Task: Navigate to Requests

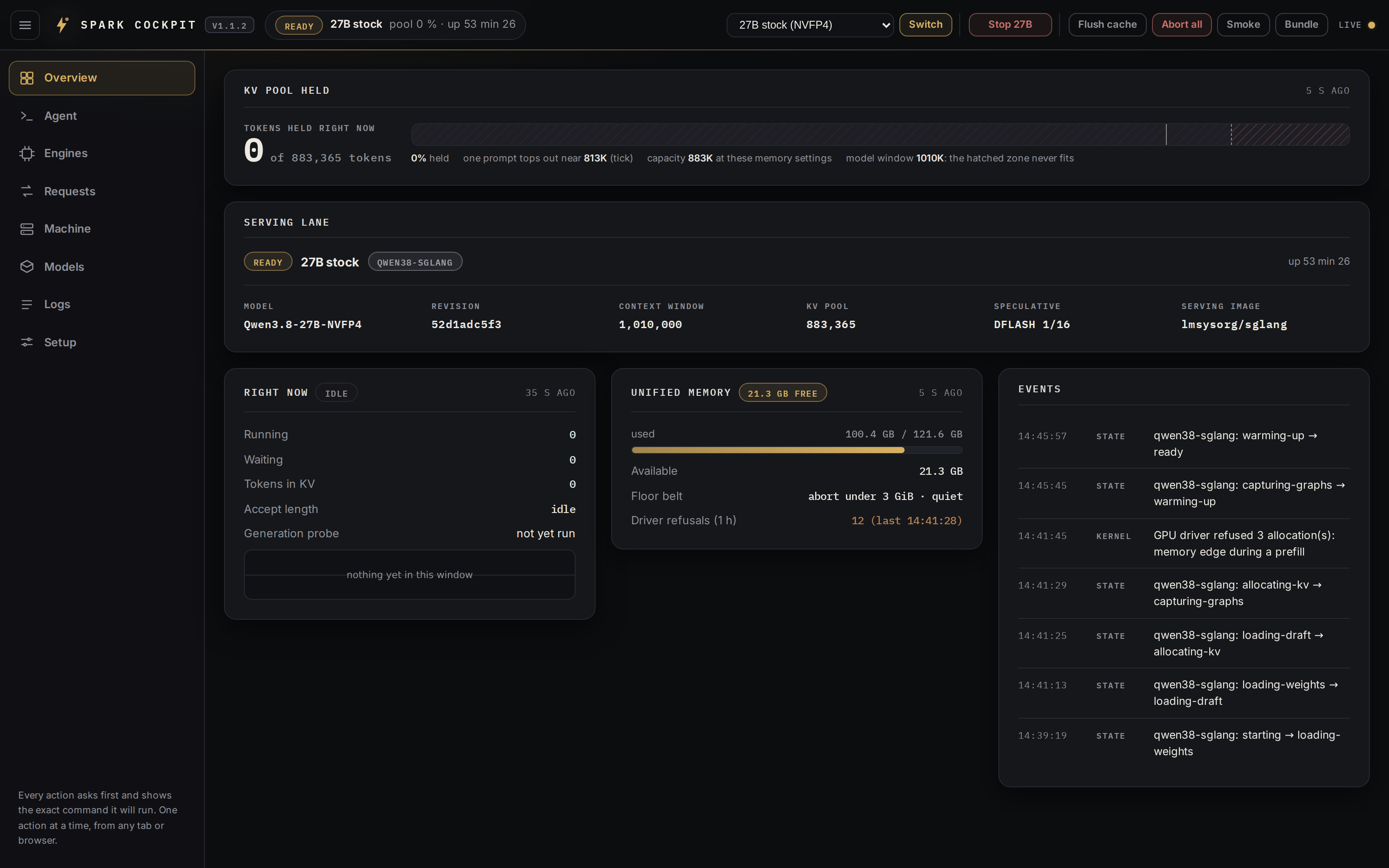Action: coord(102,191)
